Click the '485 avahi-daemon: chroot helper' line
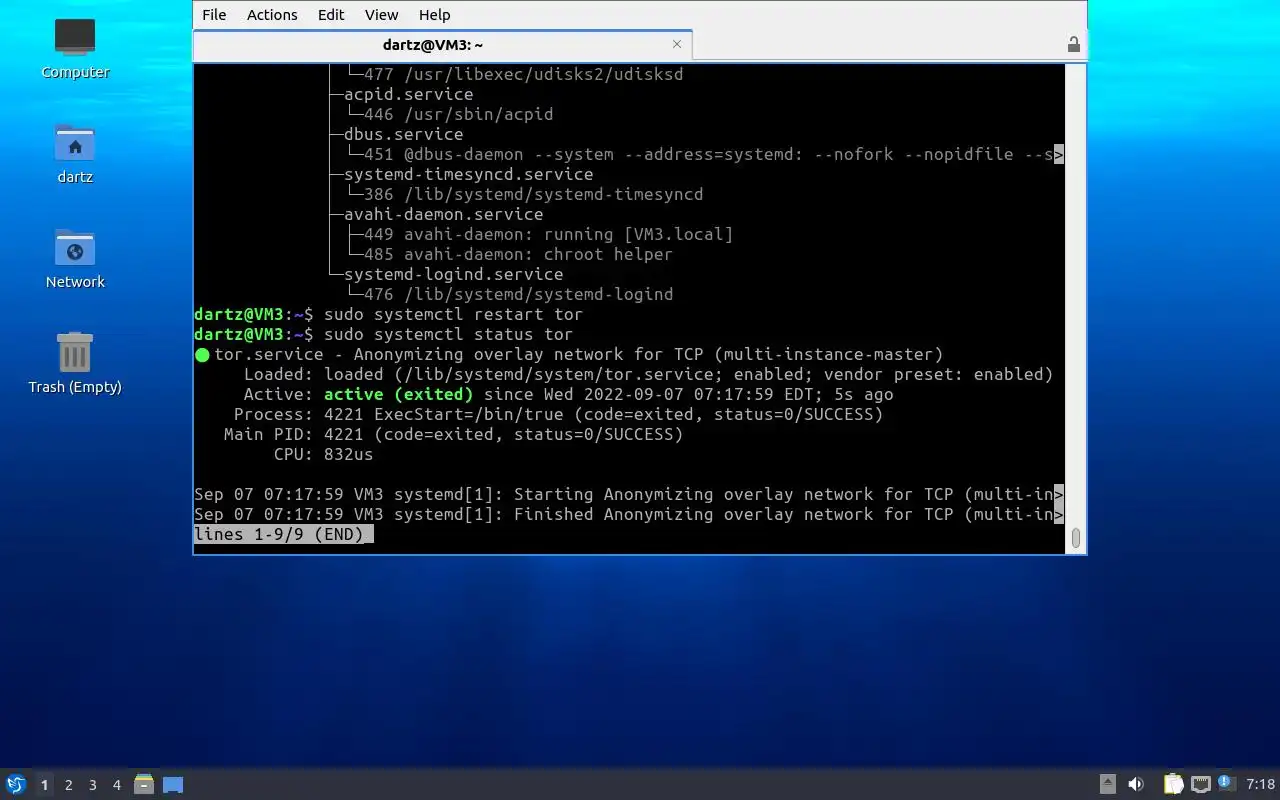 (x=519, y=254)
